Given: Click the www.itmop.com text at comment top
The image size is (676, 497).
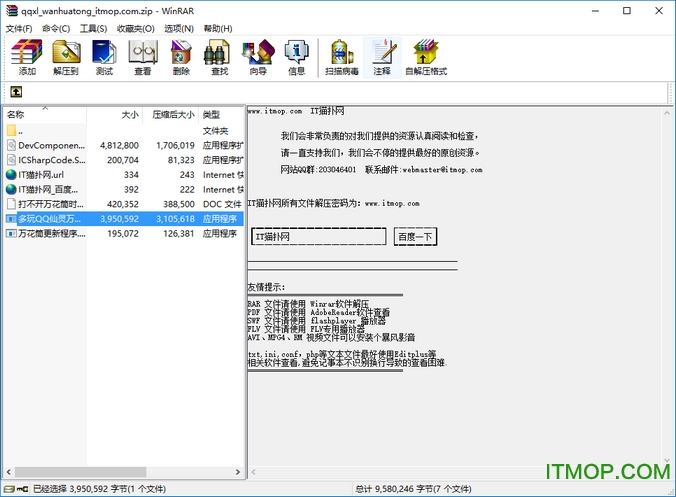Looking at the screenshot, I should (275, 111).
